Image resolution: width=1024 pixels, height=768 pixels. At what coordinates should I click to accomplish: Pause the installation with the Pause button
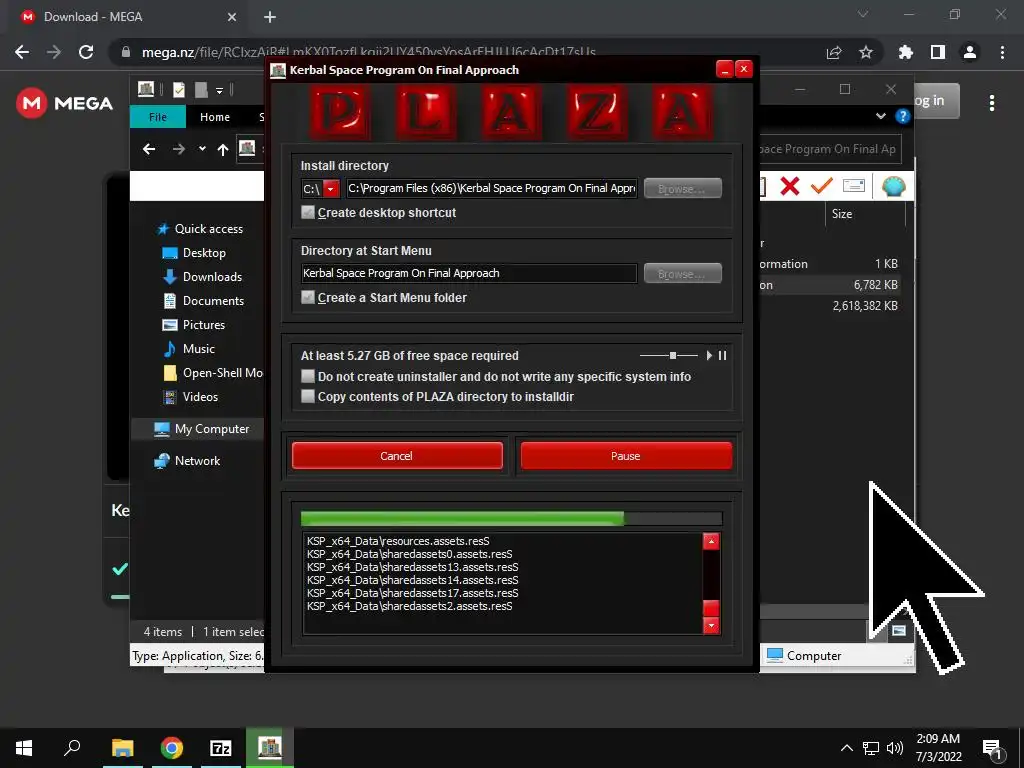[626, 456]
